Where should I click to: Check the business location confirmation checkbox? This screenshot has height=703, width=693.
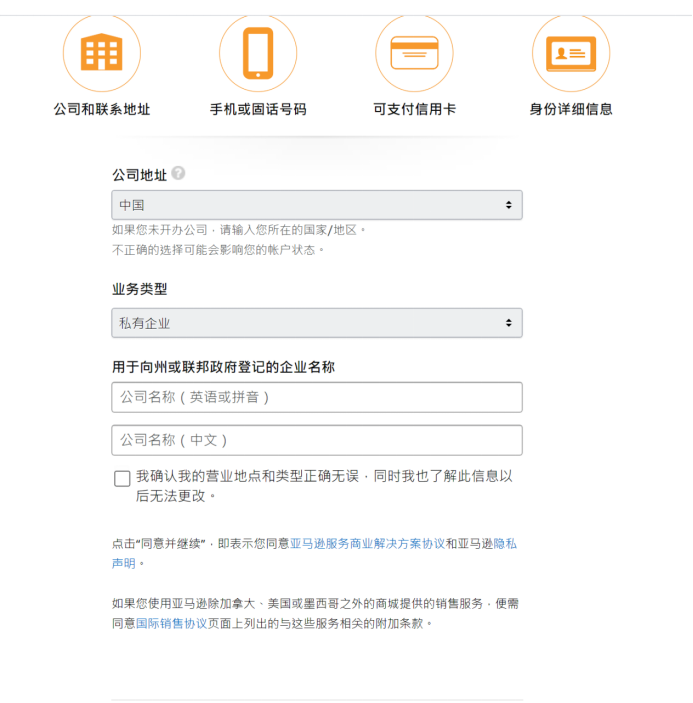click(122, 478)
